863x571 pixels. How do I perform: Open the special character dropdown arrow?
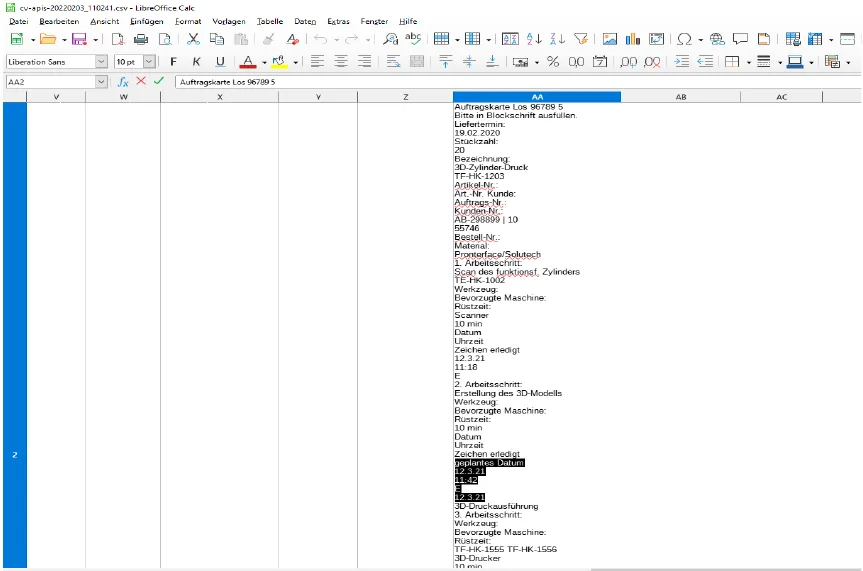pos(700,40)
